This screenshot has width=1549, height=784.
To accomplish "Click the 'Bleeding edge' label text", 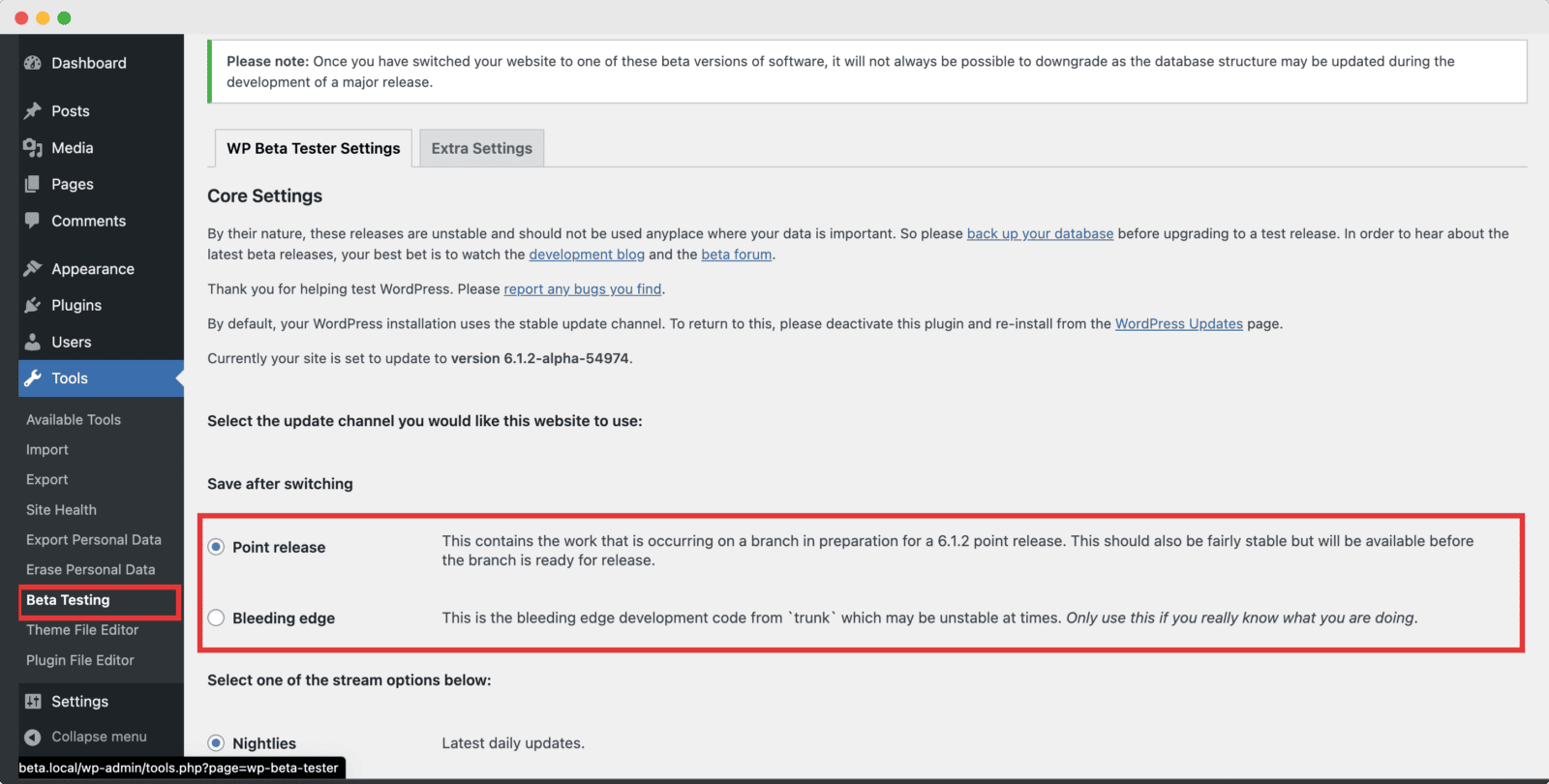I will click(284, 618).
